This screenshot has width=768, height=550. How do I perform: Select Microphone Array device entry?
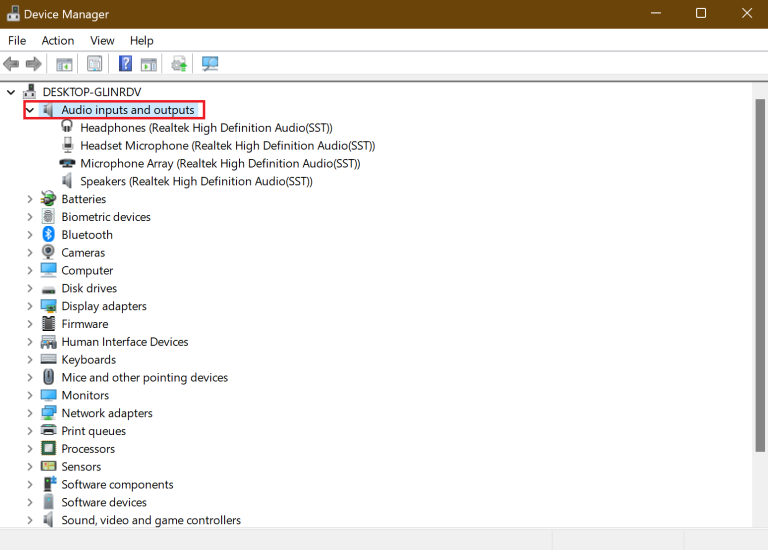[x=219, y=163]
